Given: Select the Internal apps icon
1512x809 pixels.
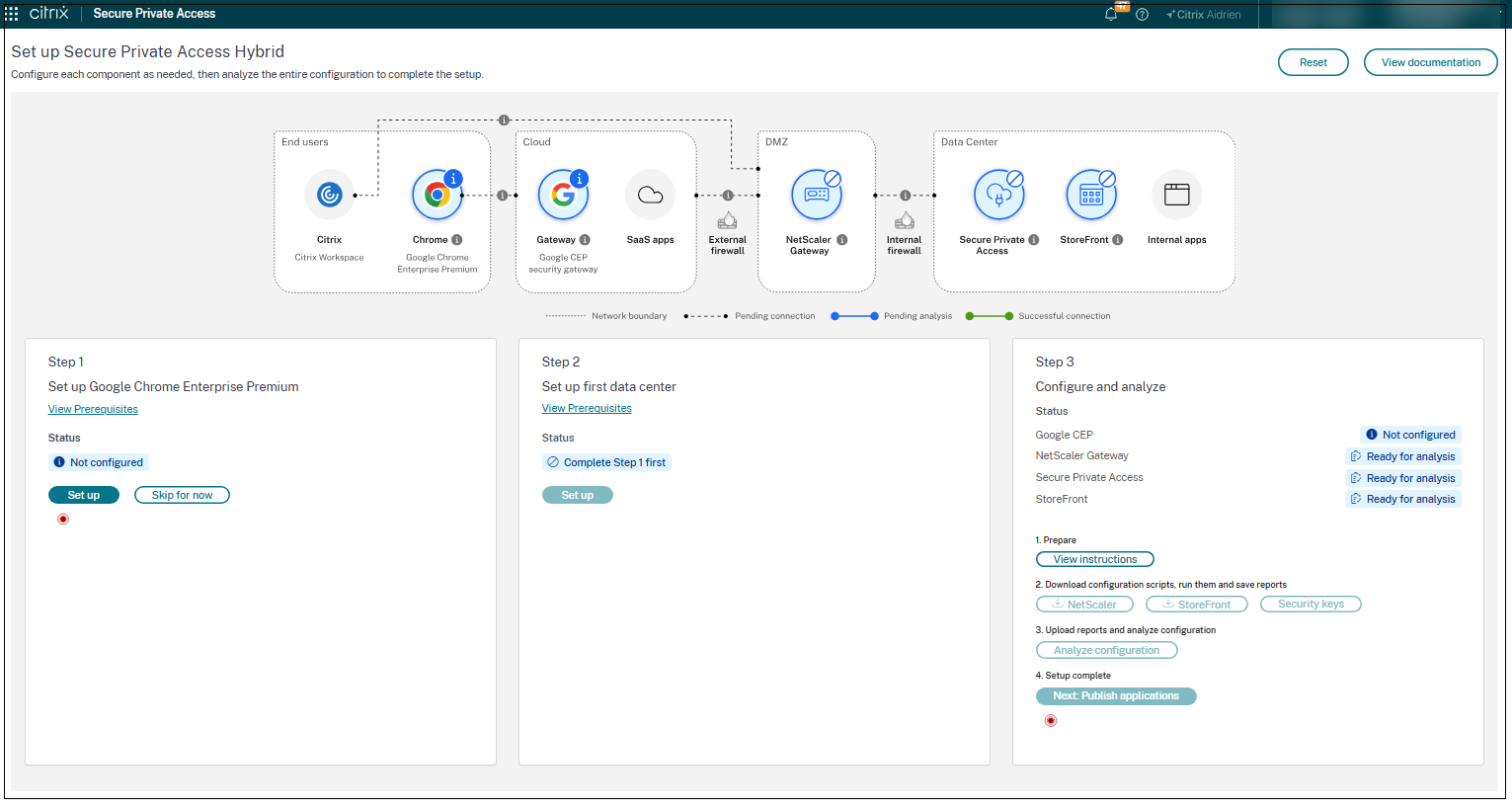Looking at the screenshot, I should coord(1177,196).
